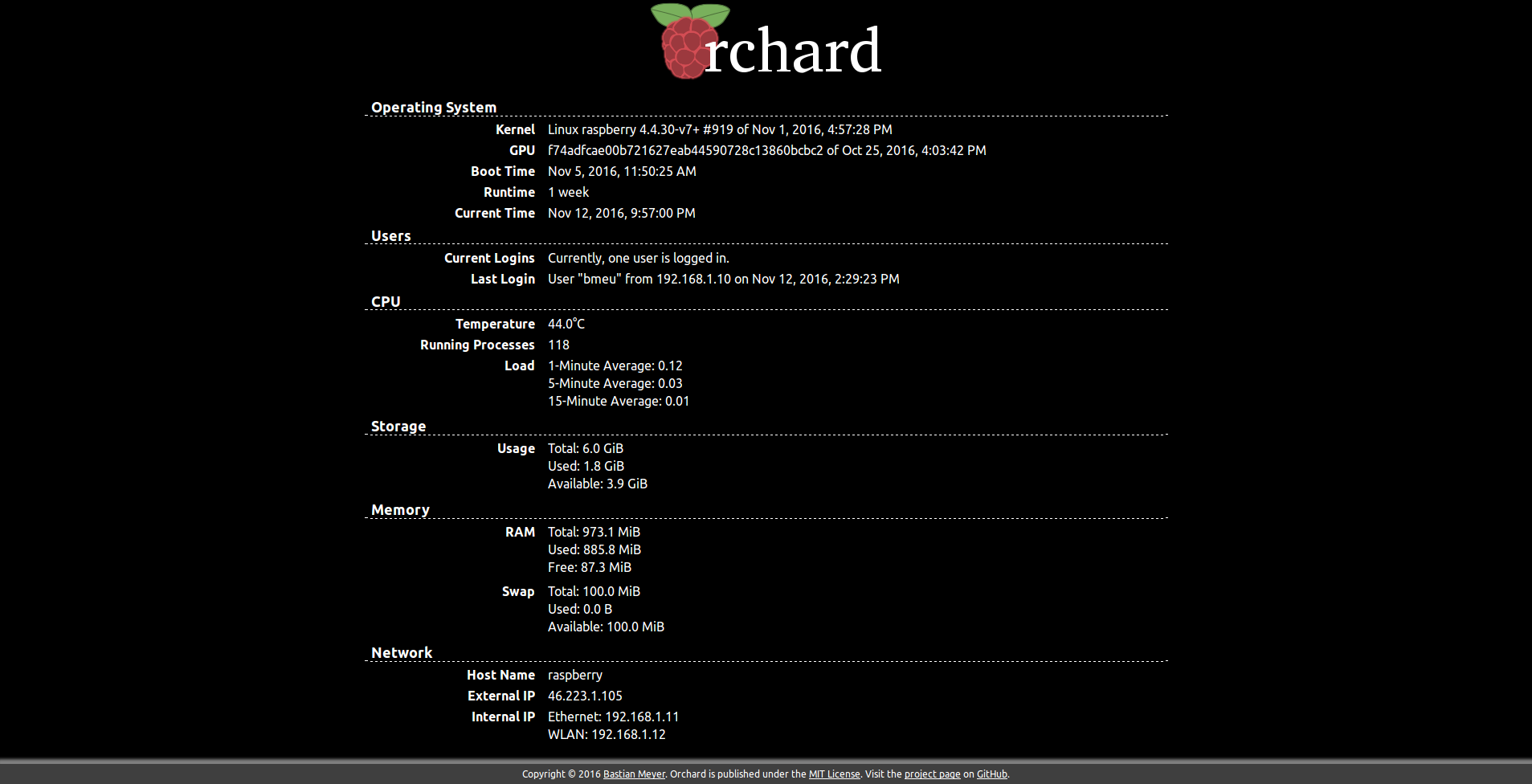Open the project page link
The height and width of the screenshot is (784, 1532).
[x=932, y=774]
